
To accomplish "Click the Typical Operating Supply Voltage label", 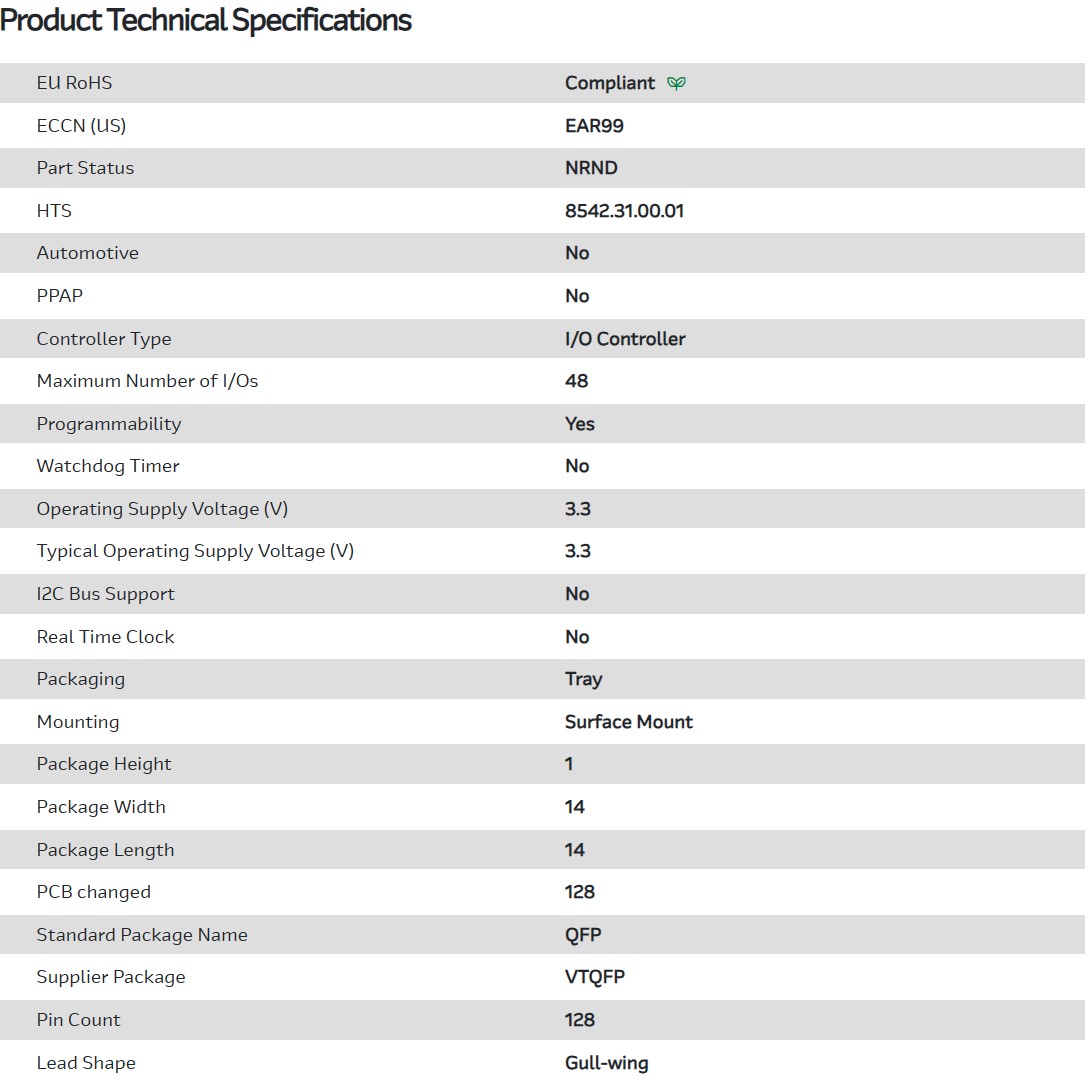I will [195, 551].
